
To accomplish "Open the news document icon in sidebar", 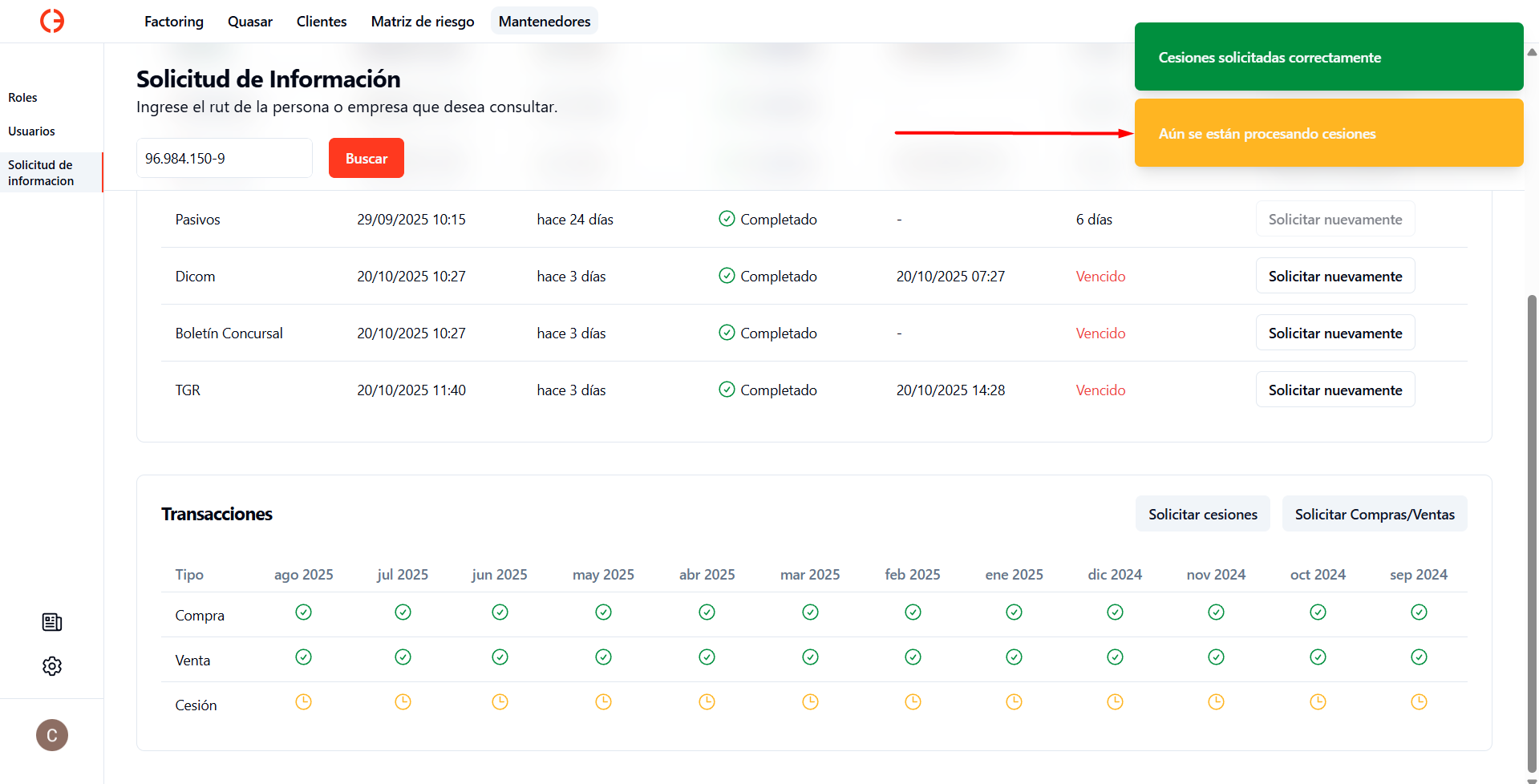I will [52, 622].
